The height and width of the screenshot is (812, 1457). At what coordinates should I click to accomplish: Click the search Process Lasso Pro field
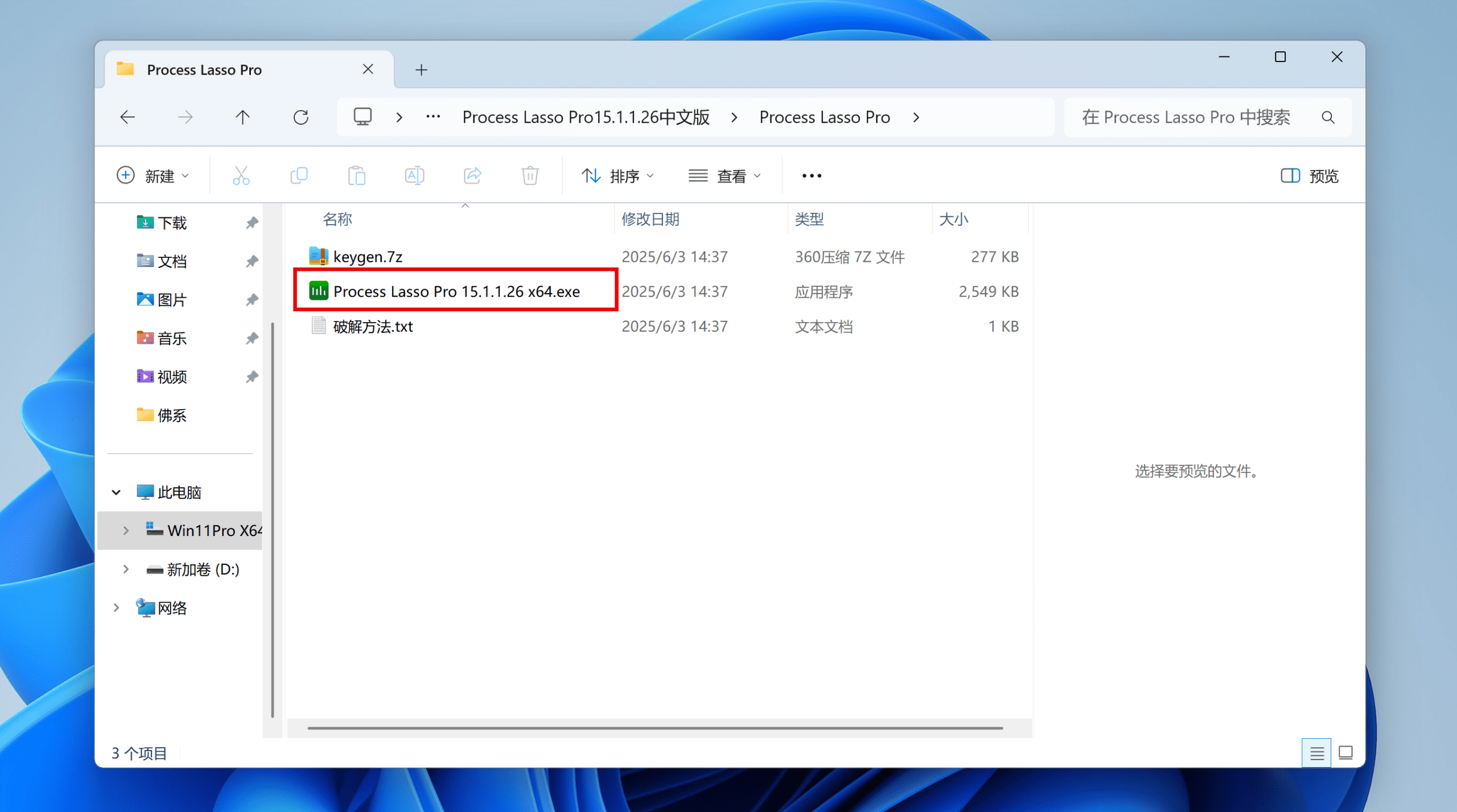(1186, 117)
